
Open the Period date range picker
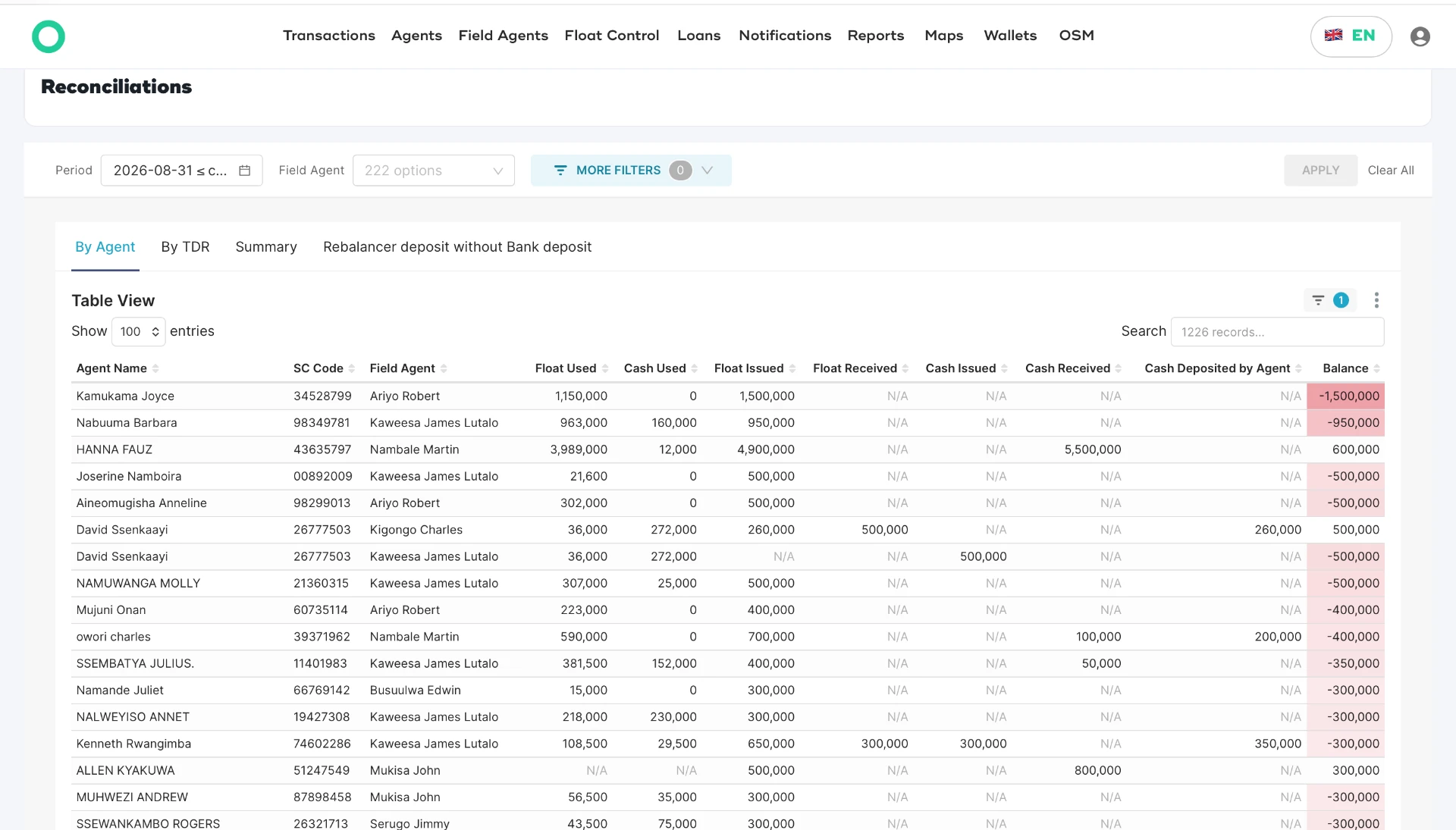tap(181, 171)
